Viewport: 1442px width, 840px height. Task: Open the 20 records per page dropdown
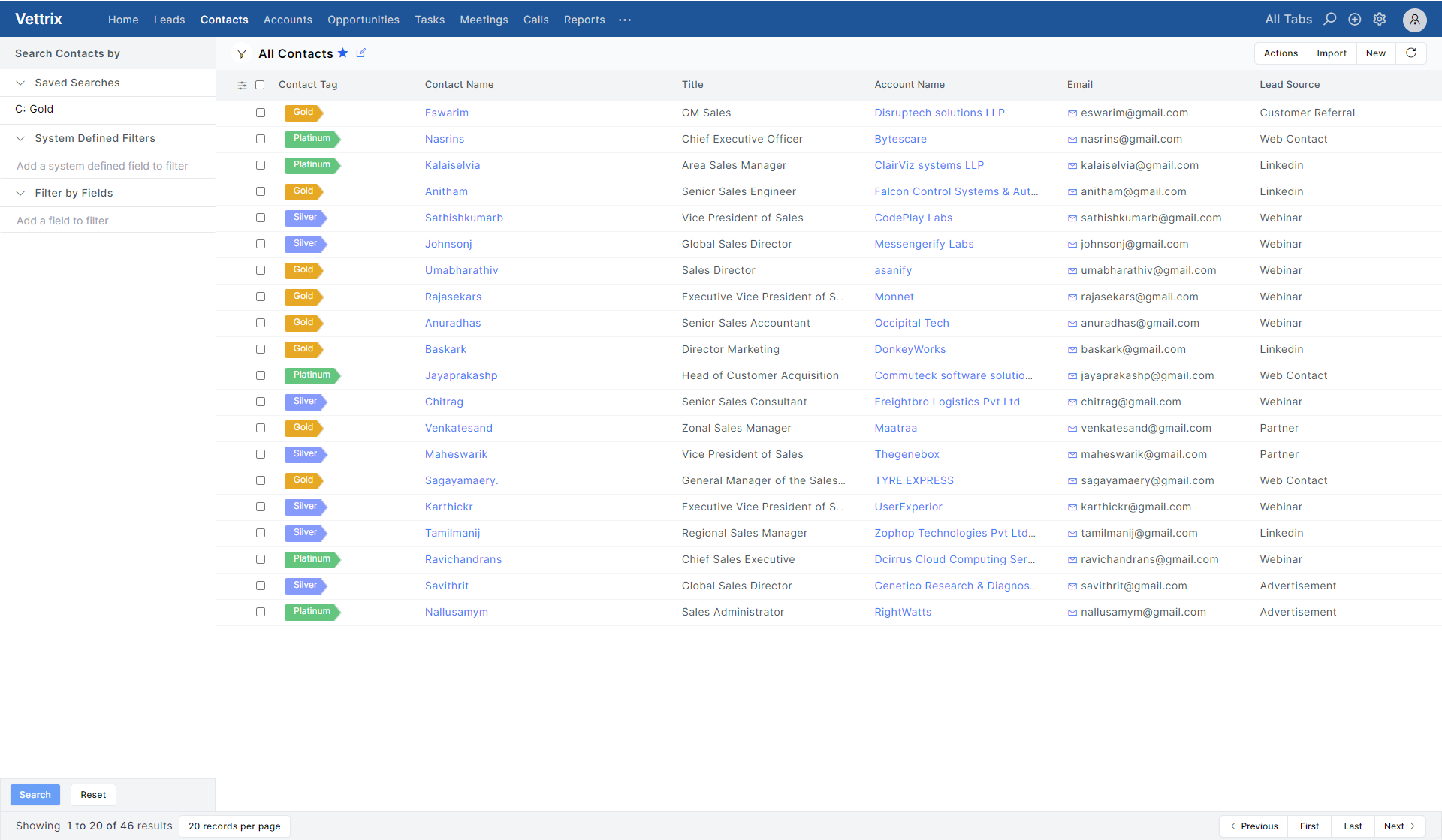point(234,826)
